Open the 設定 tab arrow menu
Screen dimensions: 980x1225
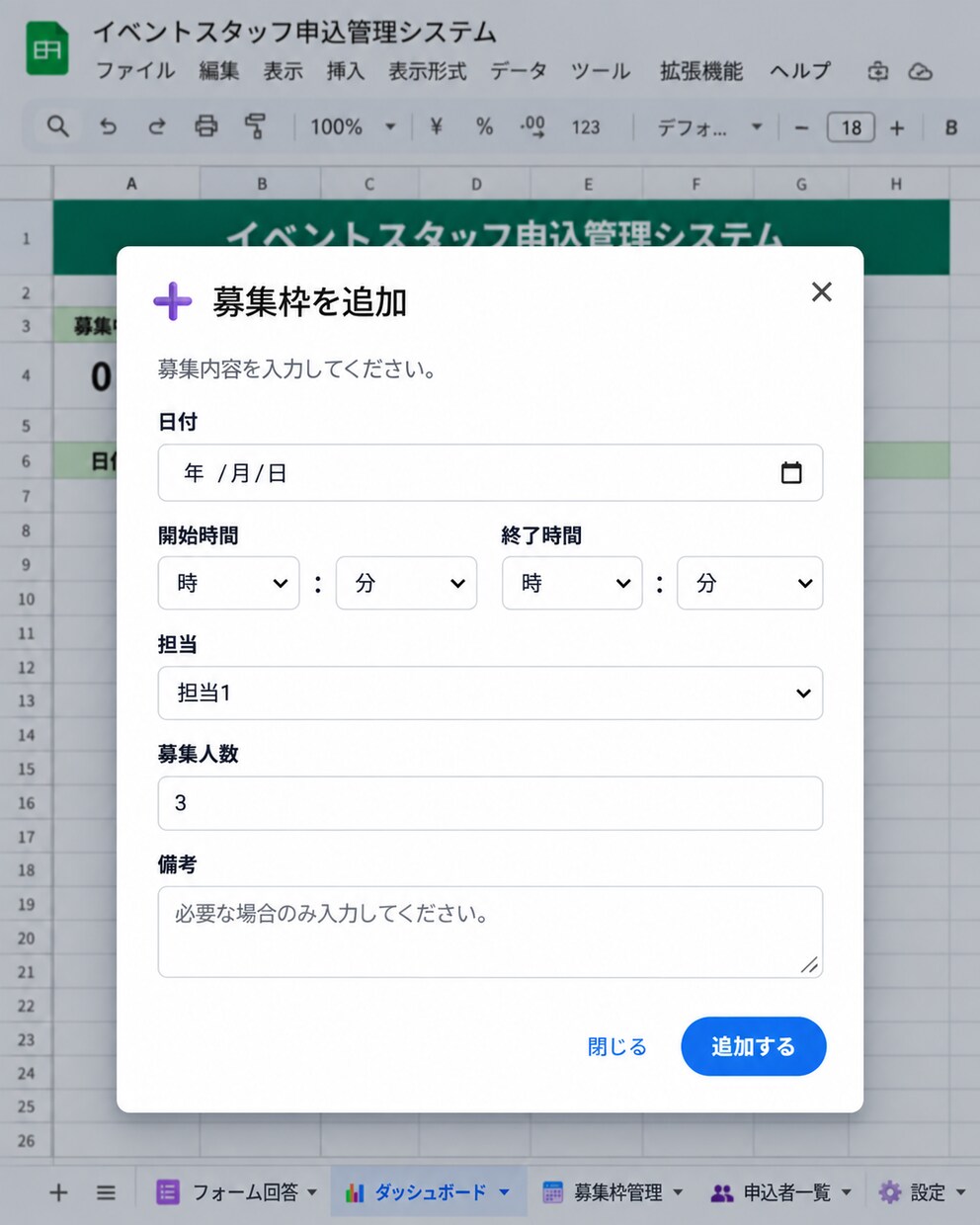960,1192
